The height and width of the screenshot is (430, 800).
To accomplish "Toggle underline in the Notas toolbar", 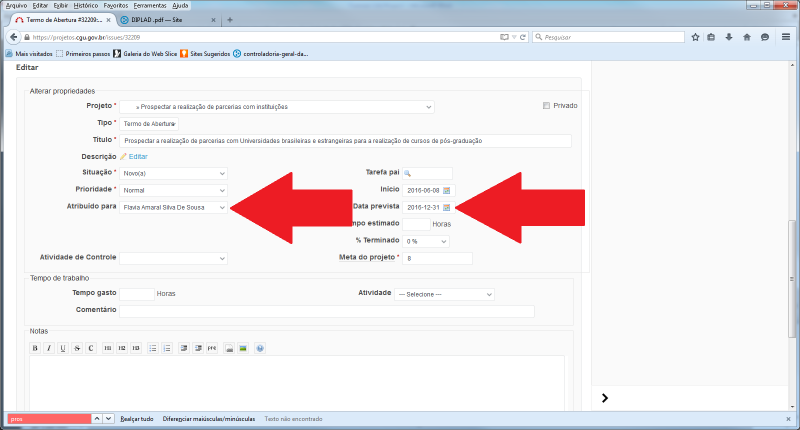I will click(63, 348).
